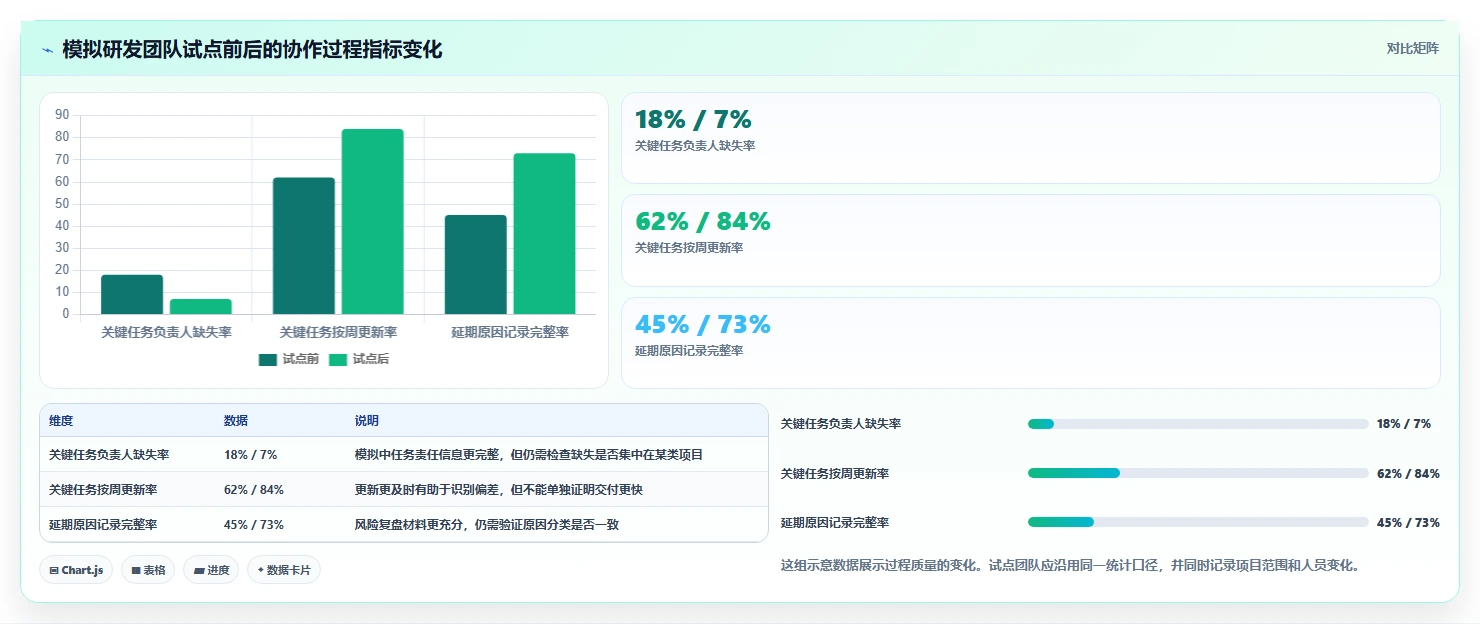Click the 数据 table column header

click(x=236, y=421)
